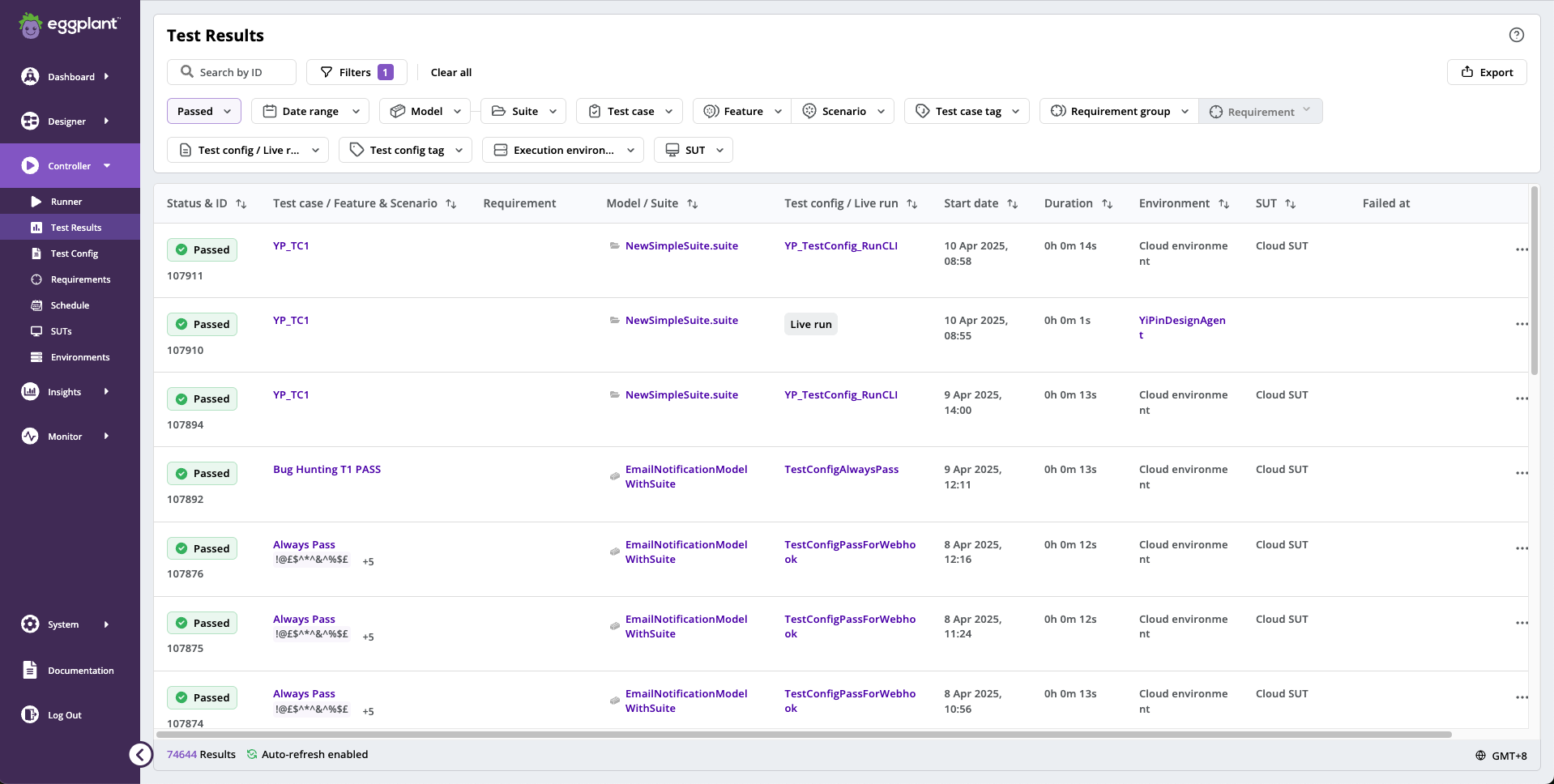
Task: Open the Test config / Live run filter
Action: click(248, 150)
